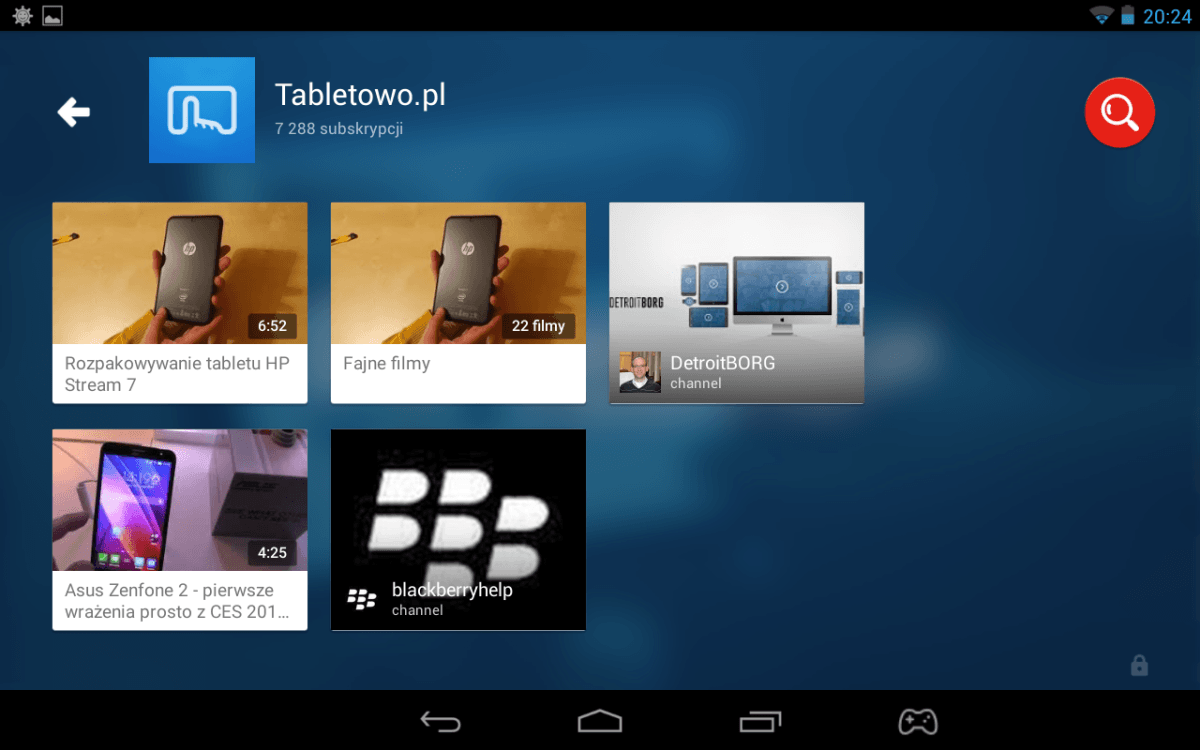The image size is (1200, 750).
Task: Select the "Fajne filmy" playlist title
Action: [x=387, y=364]
